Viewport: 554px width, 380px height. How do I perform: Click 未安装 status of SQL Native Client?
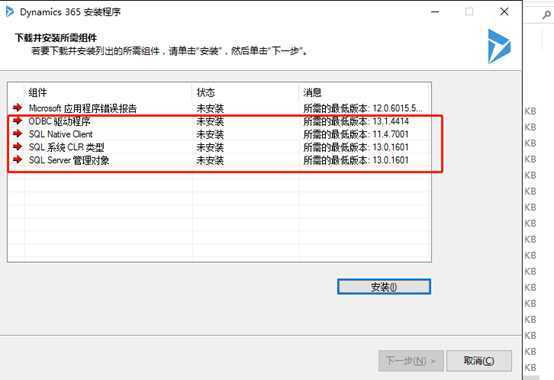click(210, 135)
